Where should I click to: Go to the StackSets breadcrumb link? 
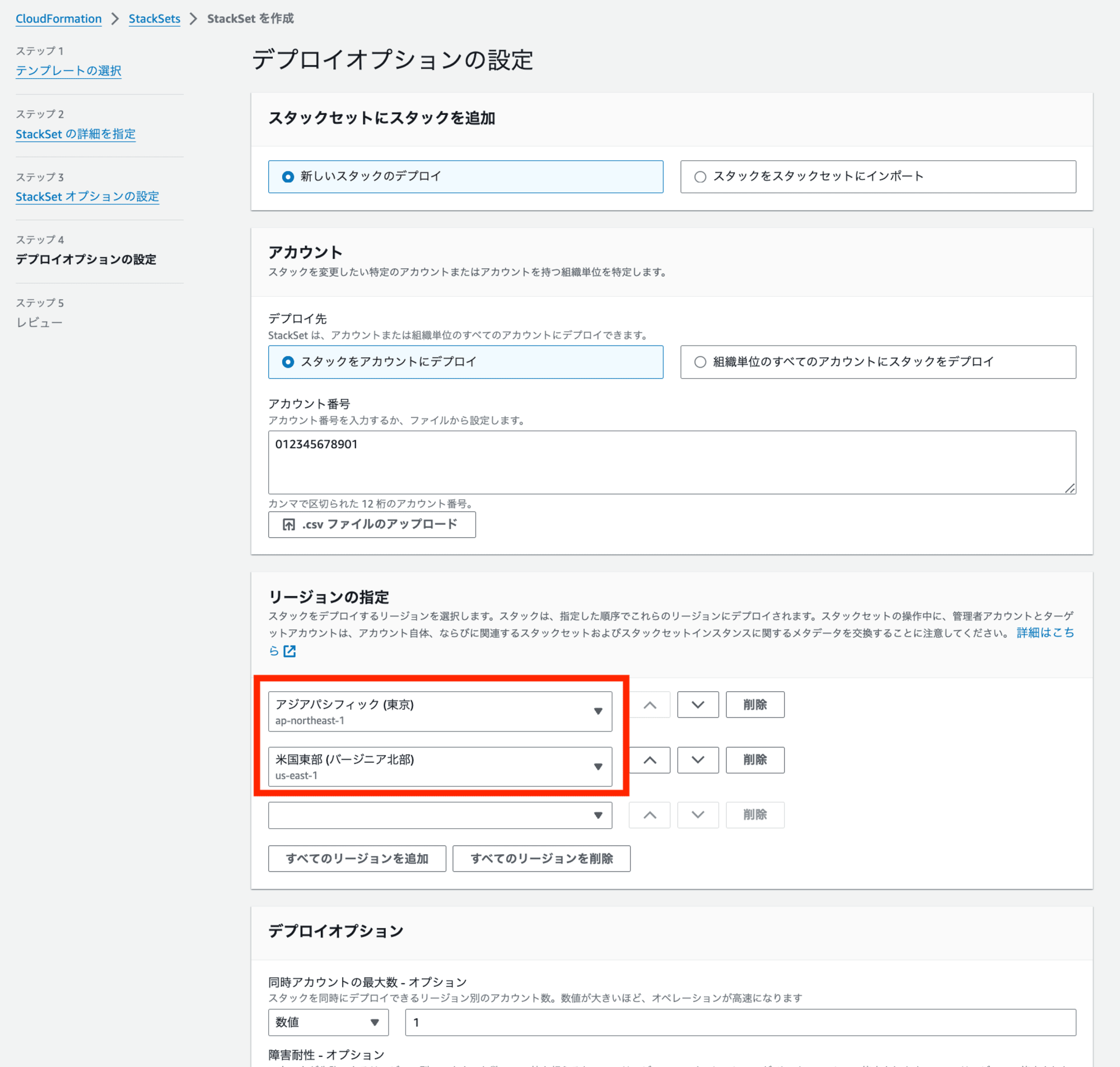[x=154, y=19]
